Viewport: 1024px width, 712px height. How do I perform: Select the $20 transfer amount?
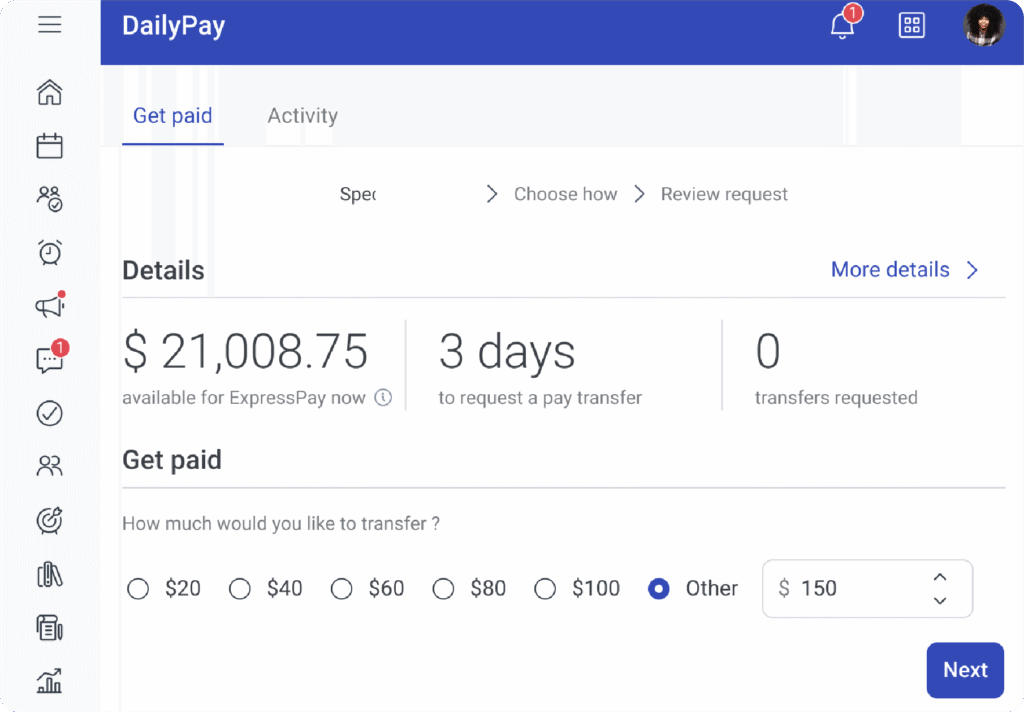point(138,589)
